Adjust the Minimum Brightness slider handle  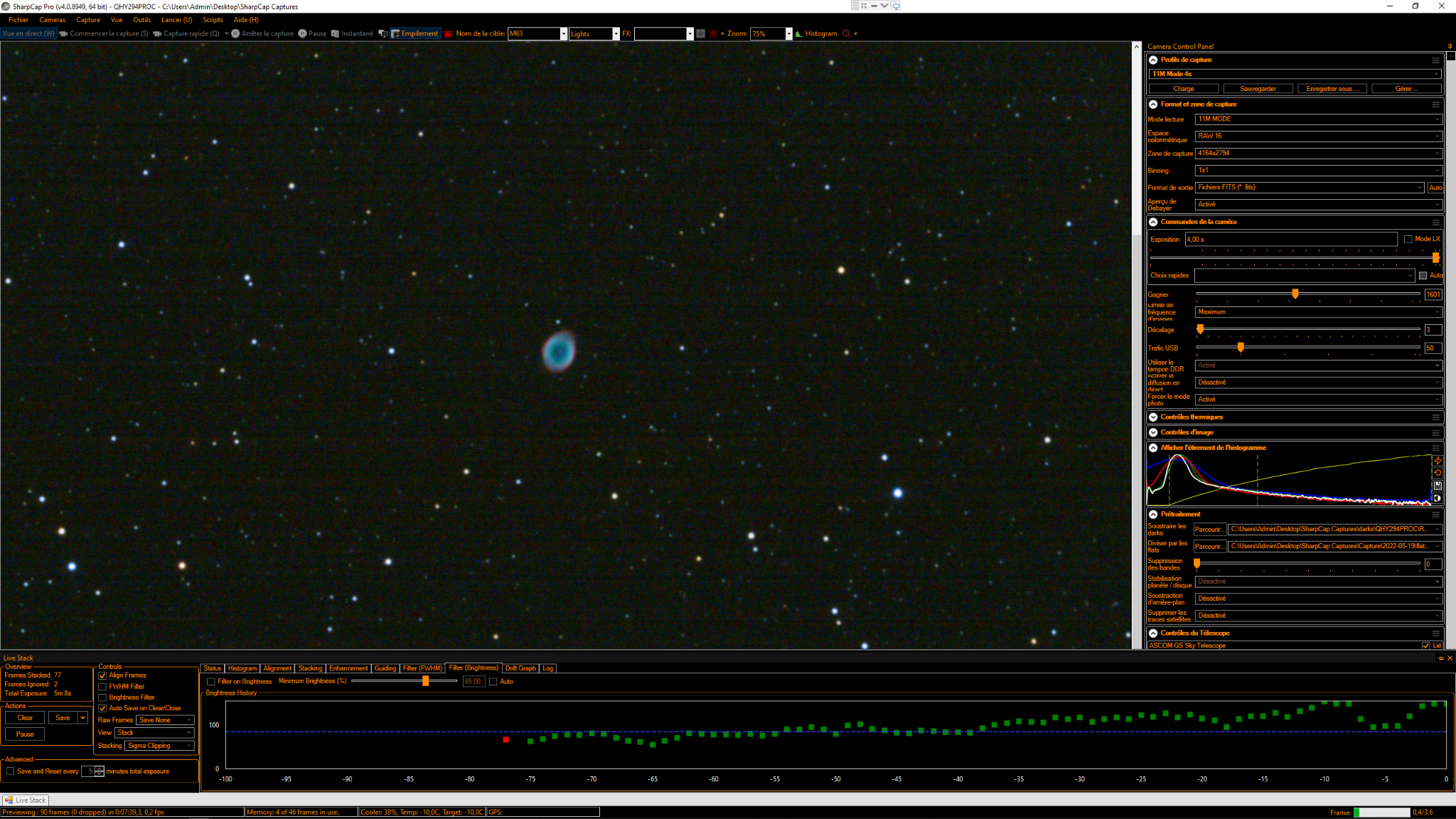426,681
